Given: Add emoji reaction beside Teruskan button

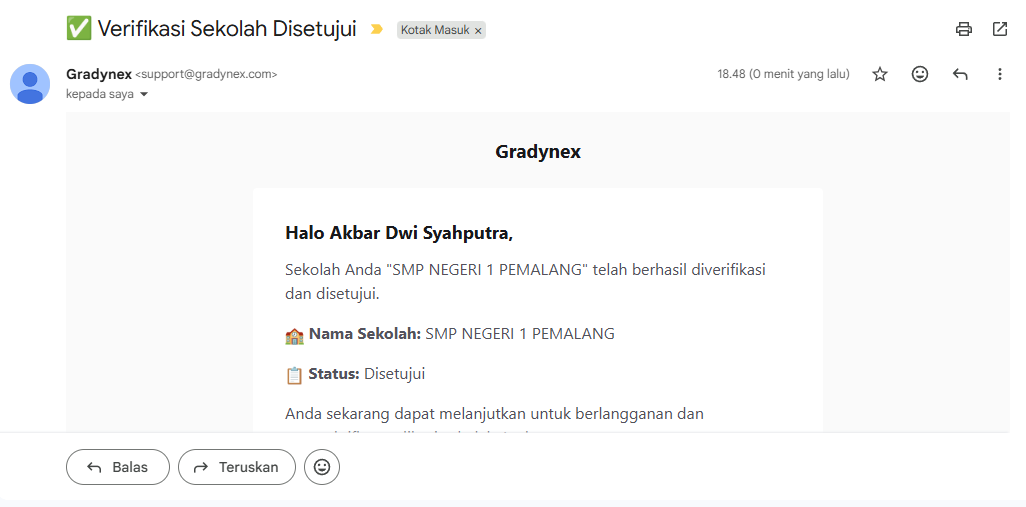Looking at the screenshot, I should click(322, 467).
